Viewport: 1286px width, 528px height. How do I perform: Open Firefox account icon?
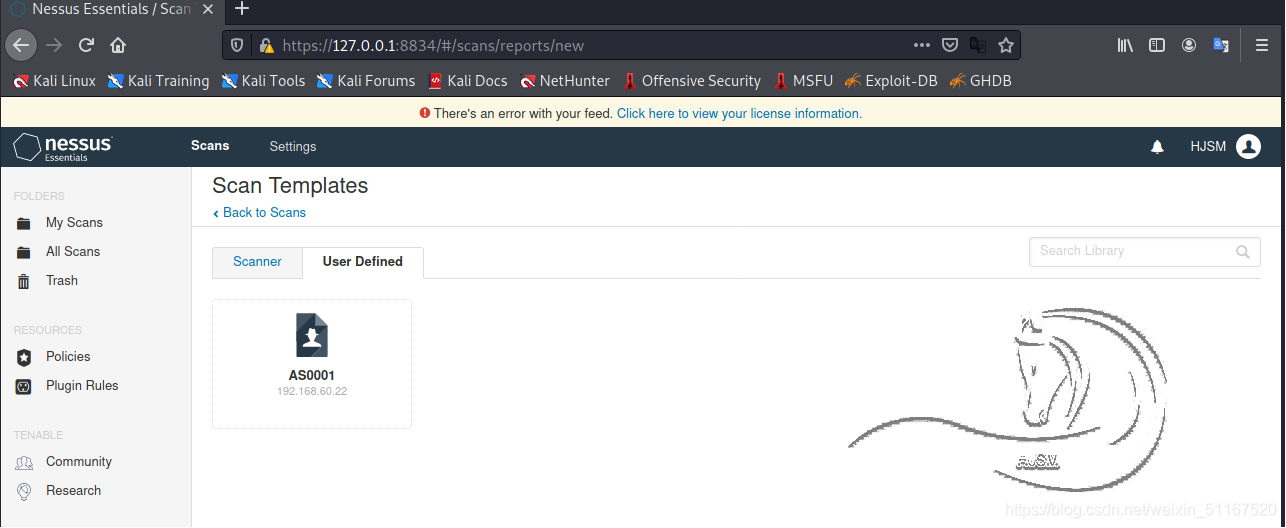(x=1189, y=45)
